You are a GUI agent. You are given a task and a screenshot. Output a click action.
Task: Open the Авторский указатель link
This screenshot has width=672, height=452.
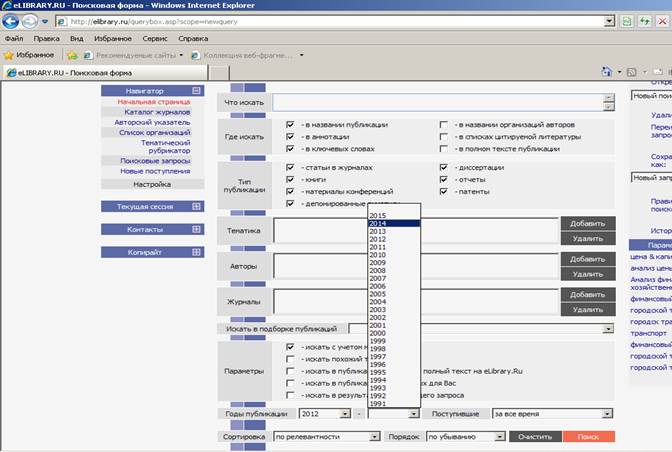click(152, 123)
